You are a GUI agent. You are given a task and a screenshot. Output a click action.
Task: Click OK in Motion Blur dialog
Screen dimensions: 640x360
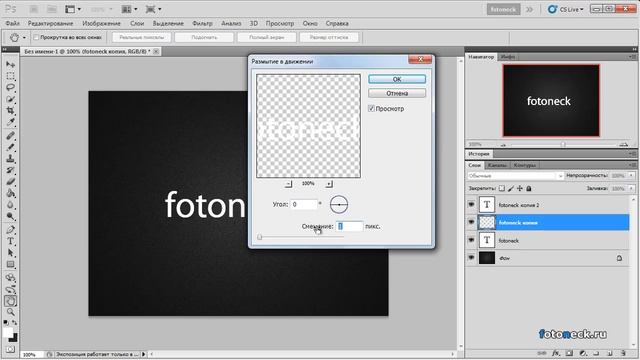click(397, 79)
